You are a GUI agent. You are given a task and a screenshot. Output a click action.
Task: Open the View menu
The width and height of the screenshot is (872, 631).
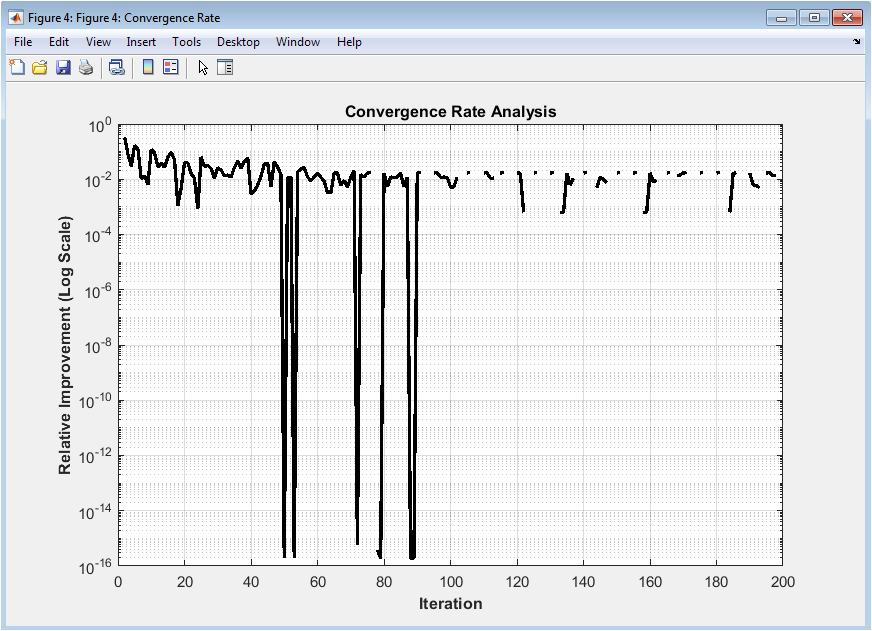tap(98, 42)
